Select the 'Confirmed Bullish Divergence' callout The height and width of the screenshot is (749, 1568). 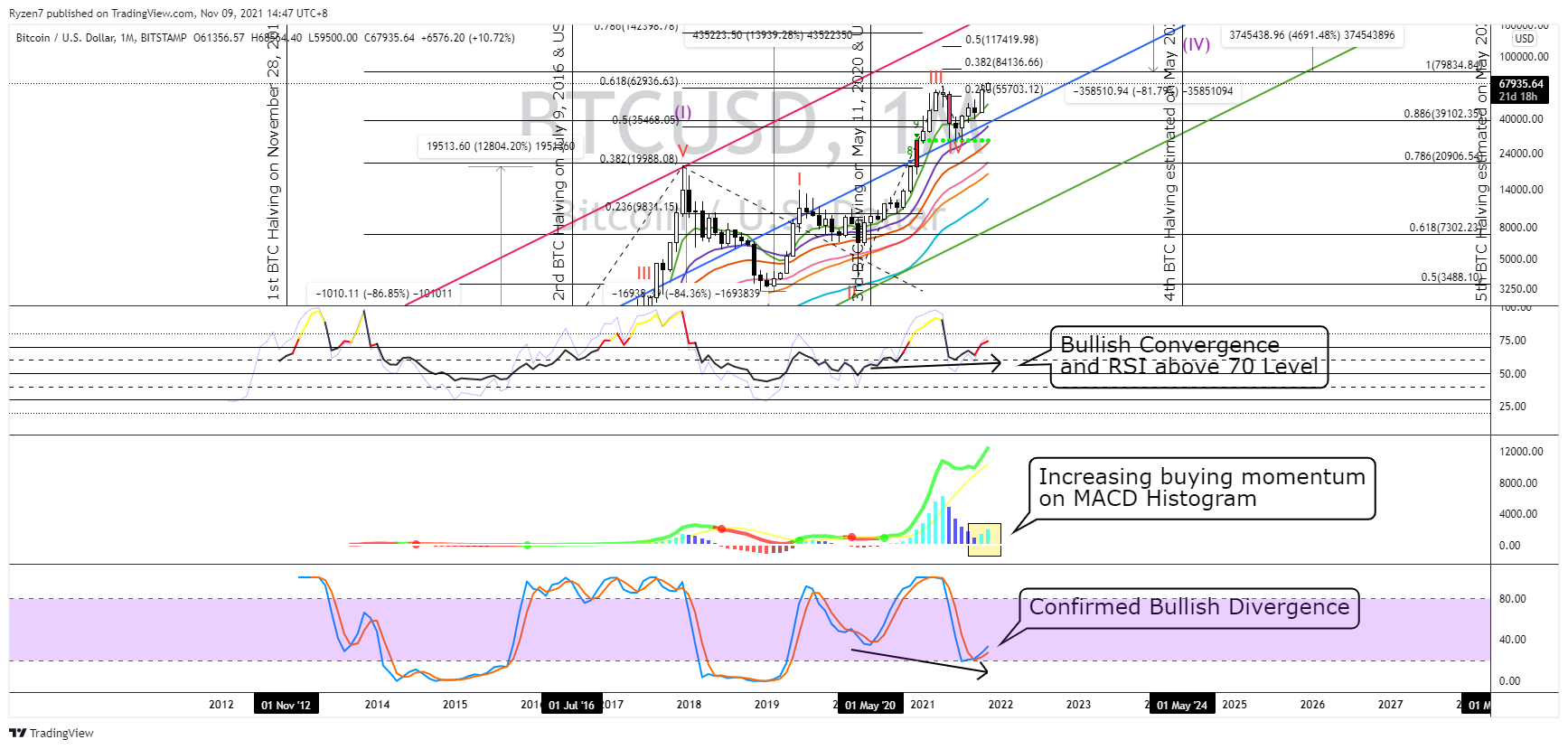1189,608
